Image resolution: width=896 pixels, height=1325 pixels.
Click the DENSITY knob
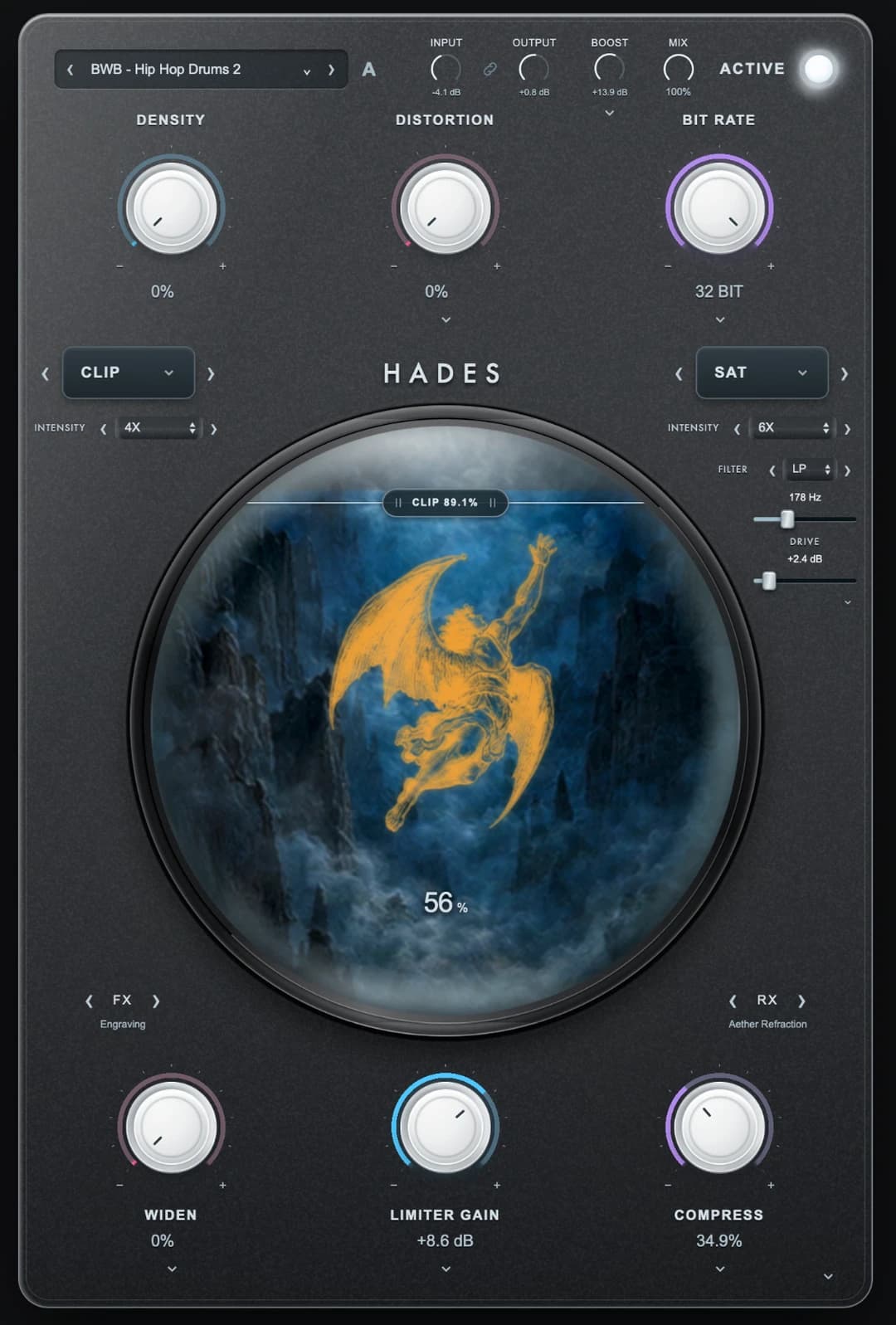pyautogui.click(x=172, y=207)
